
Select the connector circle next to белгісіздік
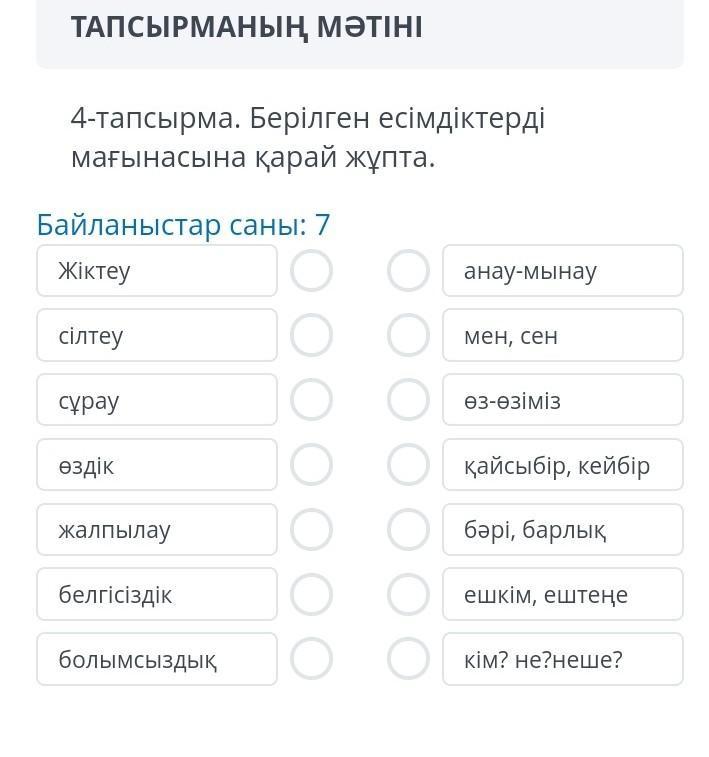311,595
